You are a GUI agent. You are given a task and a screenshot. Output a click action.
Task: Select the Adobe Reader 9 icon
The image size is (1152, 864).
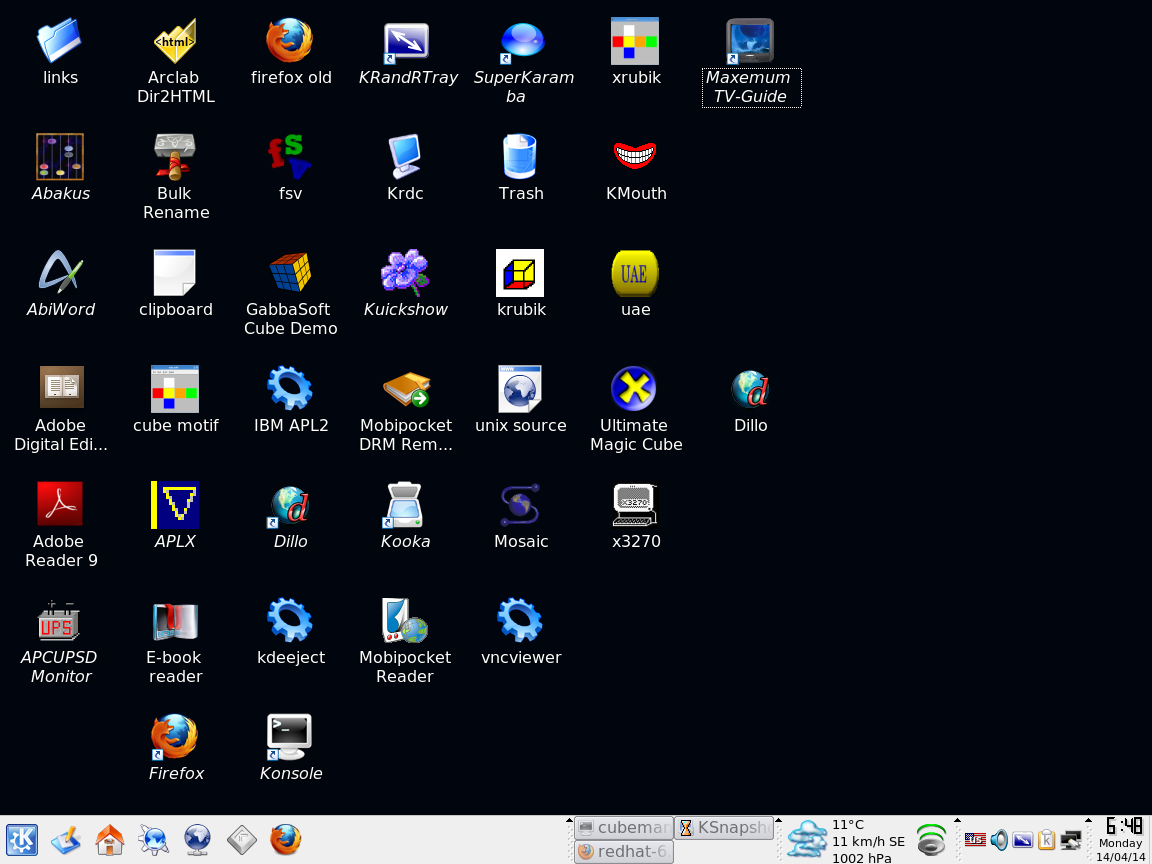[60, 505]
